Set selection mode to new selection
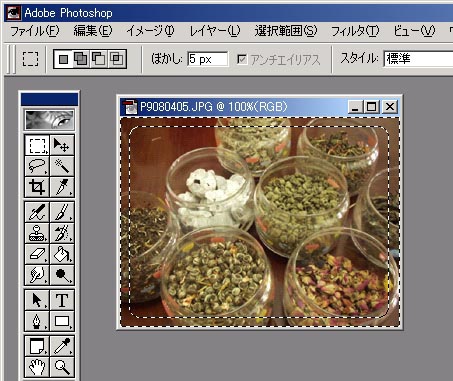Viewport: 453px width, 381px height. pyautogui.click(x=64, y=59)
